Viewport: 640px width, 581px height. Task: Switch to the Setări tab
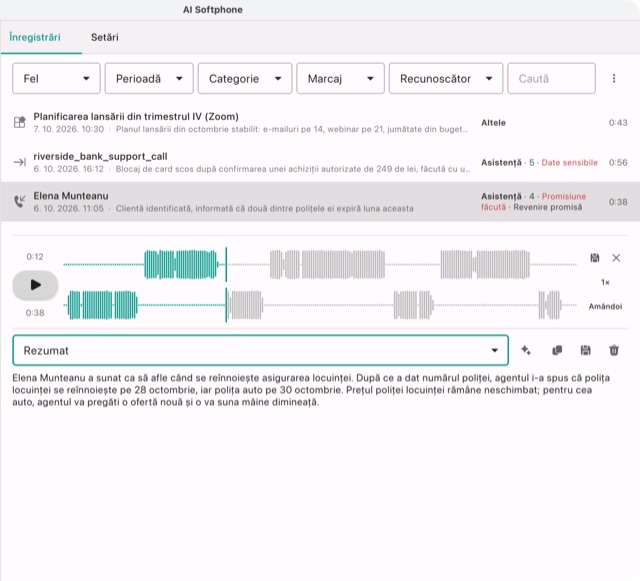pyautogui.click(x=104, y=37)
